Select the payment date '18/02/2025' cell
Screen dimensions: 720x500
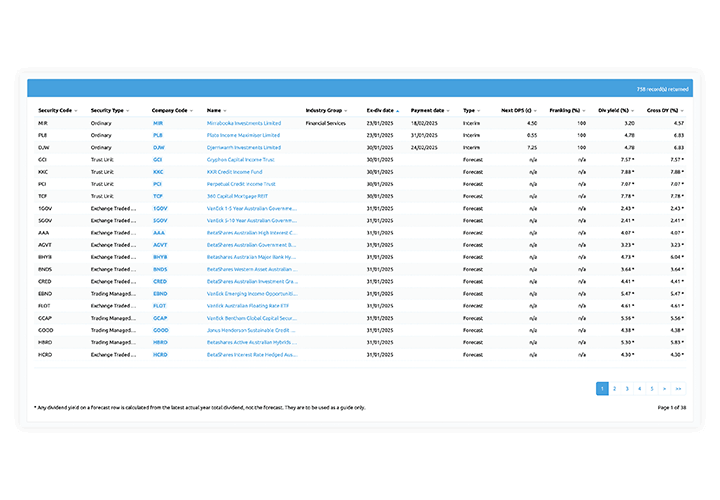point(424,124)
